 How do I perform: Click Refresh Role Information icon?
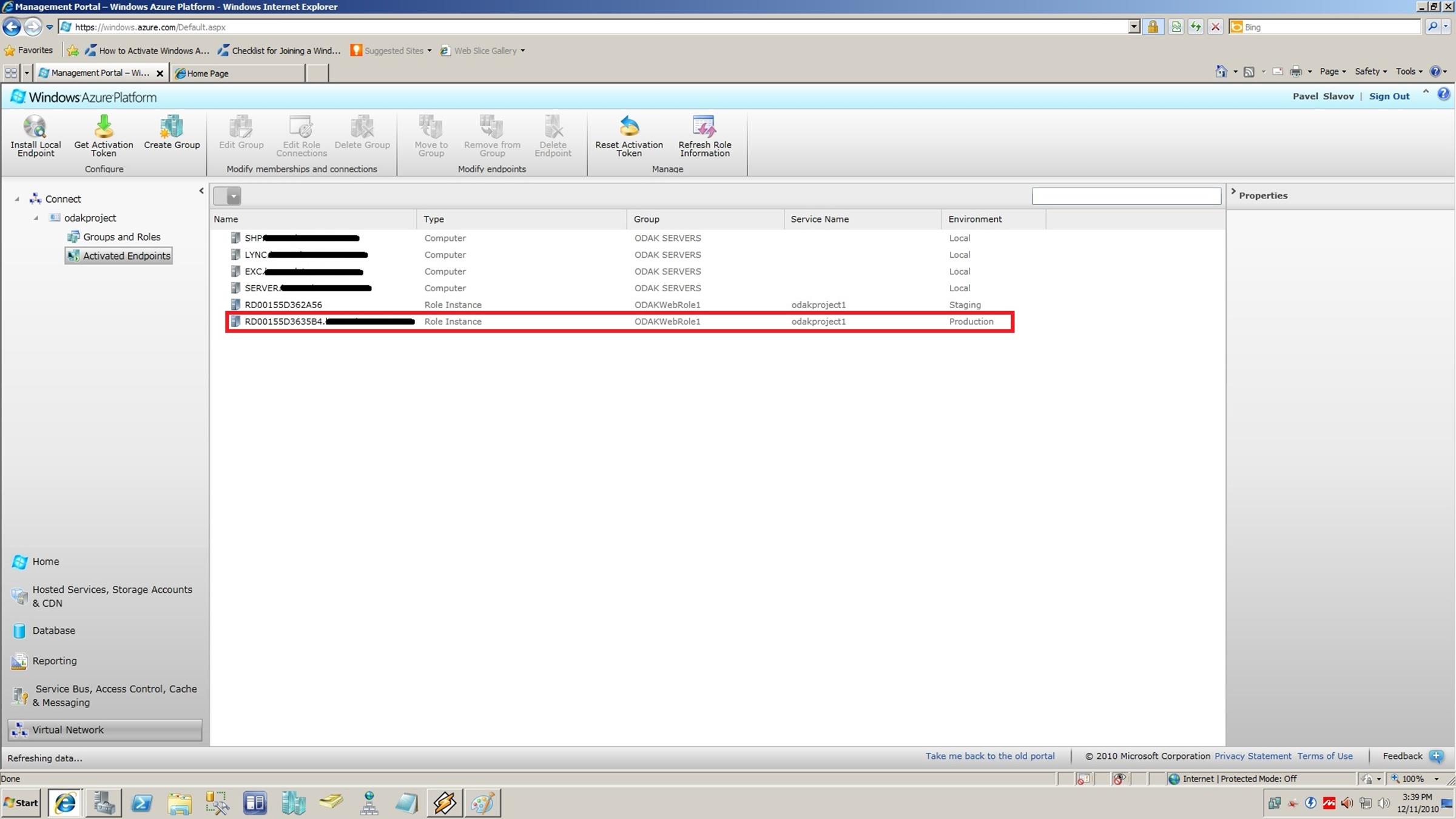pyautogui.click(x=704, y=126)
